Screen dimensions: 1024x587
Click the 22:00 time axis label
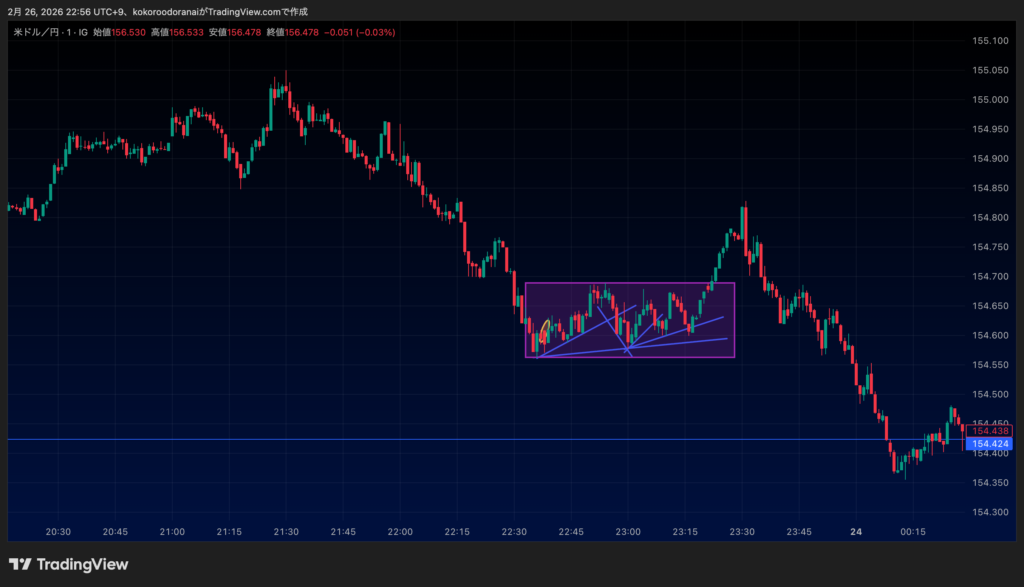click(401, 532)
